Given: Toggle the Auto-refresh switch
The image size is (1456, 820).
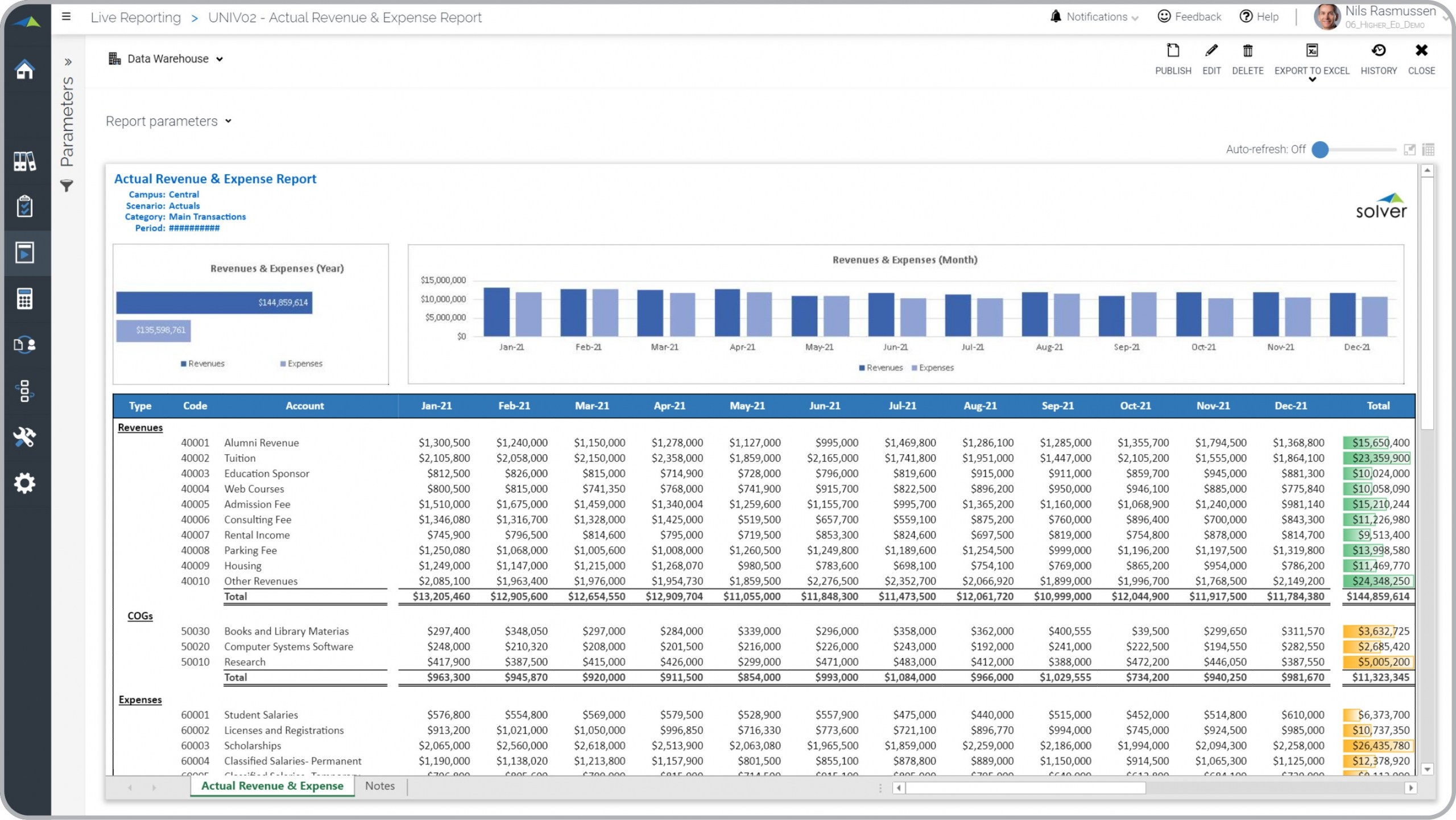Looking at the screenshot, I should (x=1320, y=150).
